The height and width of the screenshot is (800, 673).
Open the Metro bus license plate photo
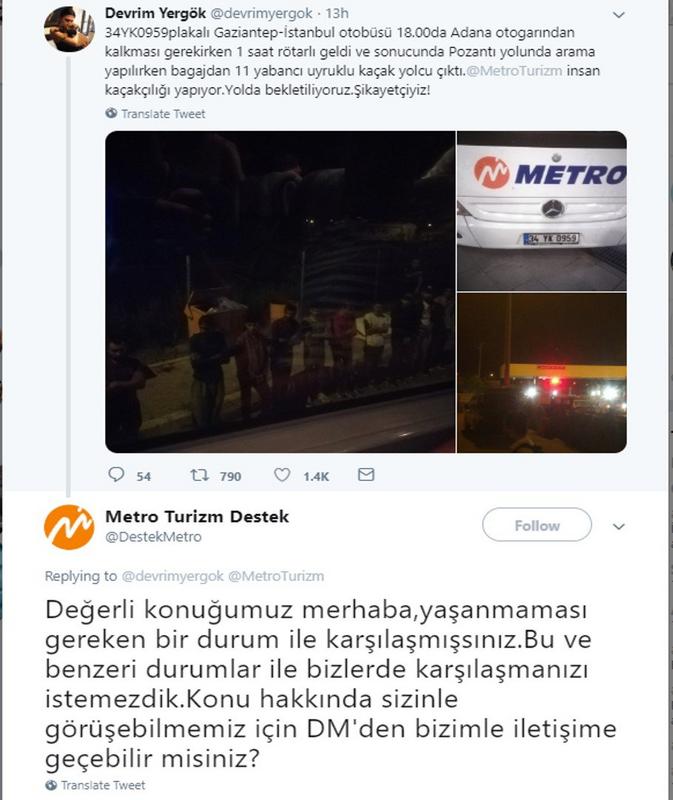tap(542, 211)
